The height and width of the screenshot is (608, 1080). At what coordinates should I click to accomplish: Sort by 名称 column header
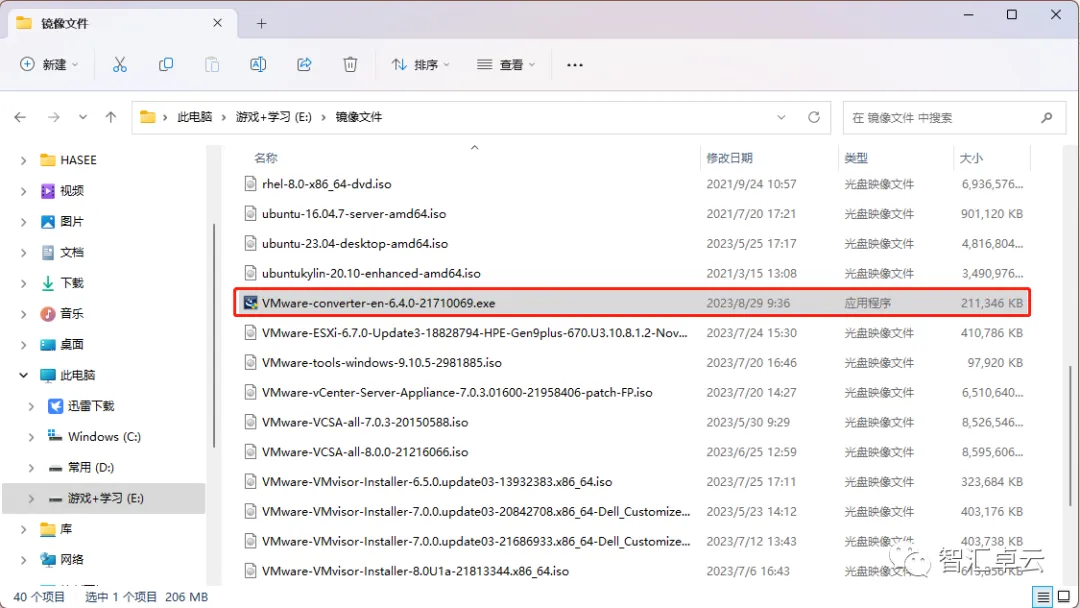tap(265, 158)
